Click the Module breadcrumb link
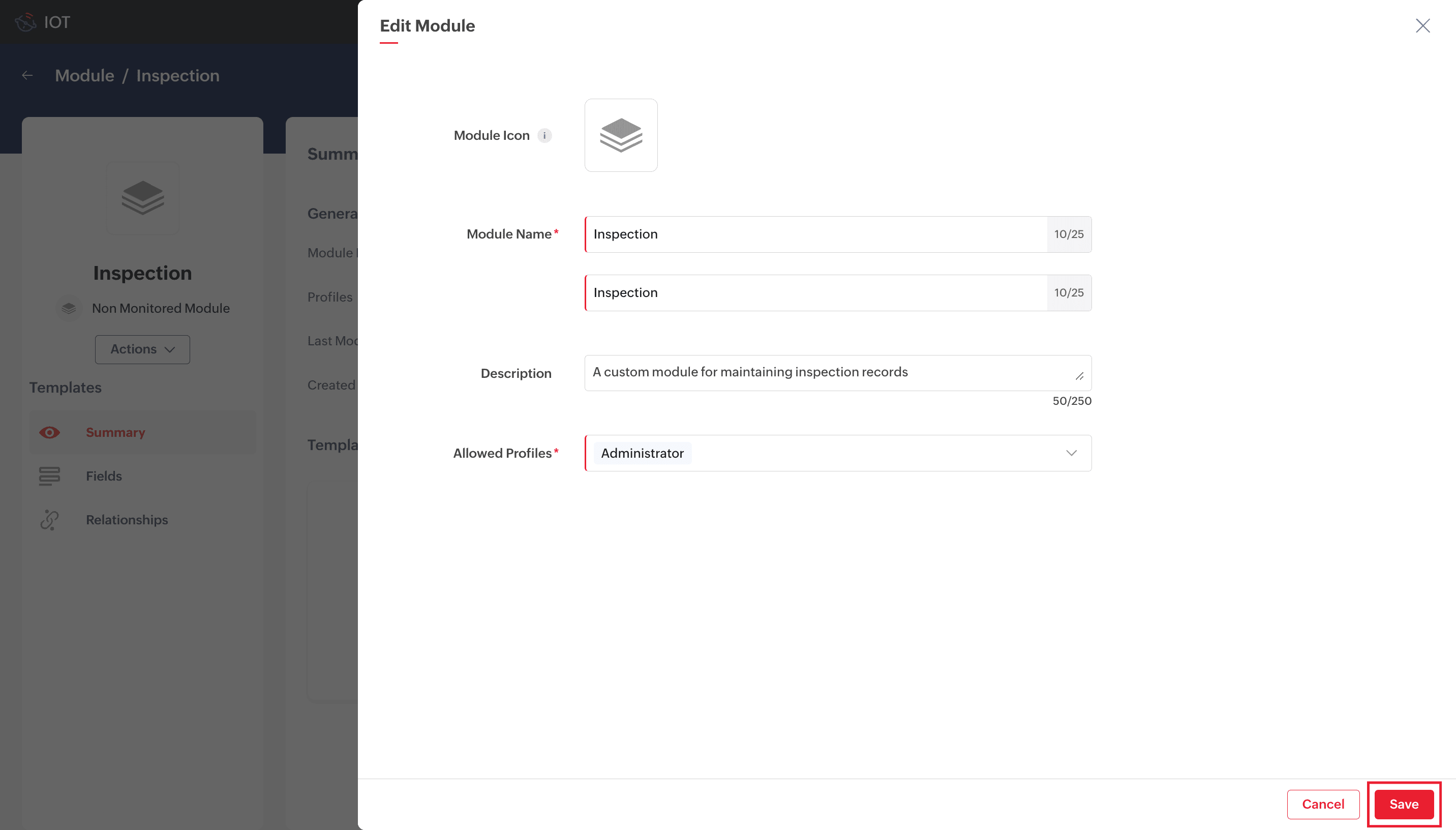This screenshot has height=830, width=1456. [84, 75]
